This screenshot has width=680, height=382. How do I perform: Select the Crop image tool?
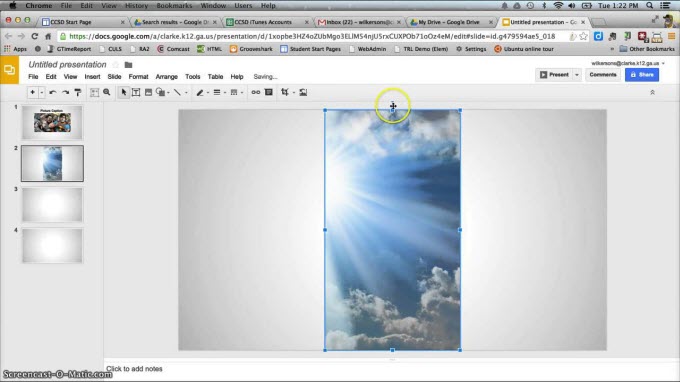click(285, 92)
